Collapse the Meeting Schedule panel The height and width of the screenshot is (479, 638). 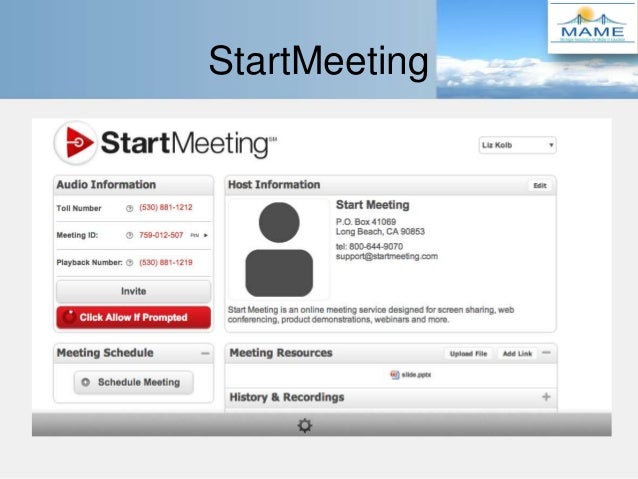pyautogui.click(x=205, y=353)
